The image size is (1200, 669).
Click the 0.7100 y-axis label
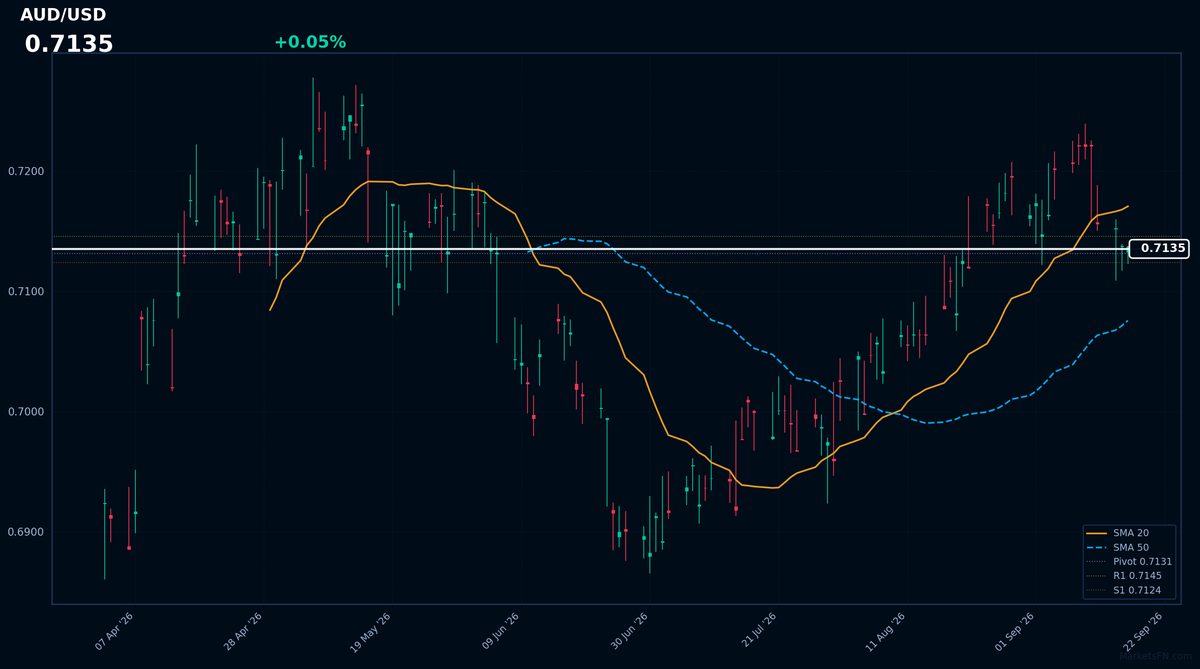tap(26, 292)
